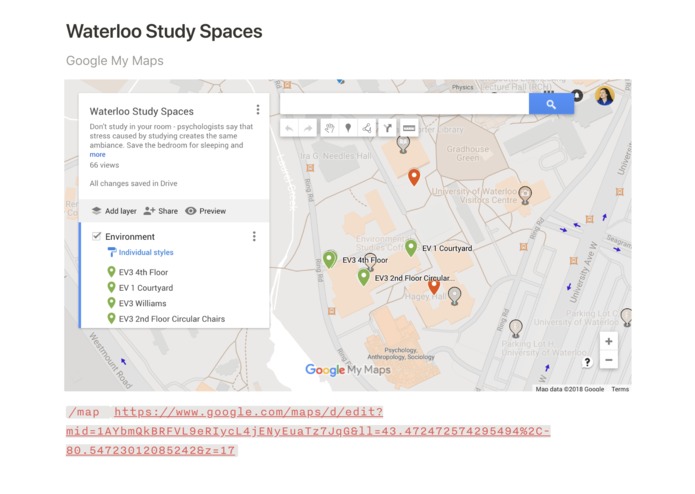
Task: Click grey pin at Parking Lot H
Action: [x=515, y=328]
